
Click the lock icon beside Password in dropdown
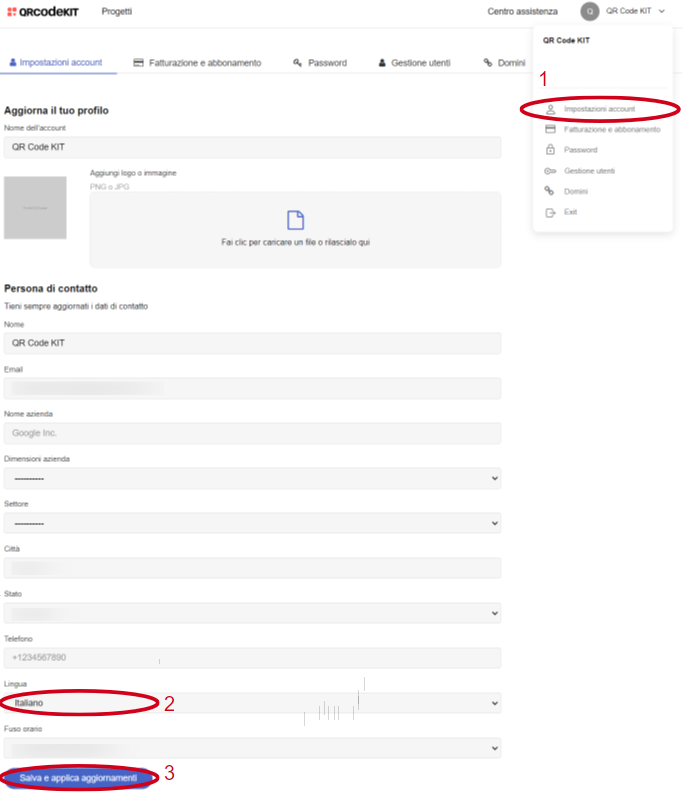coord(550,149)
